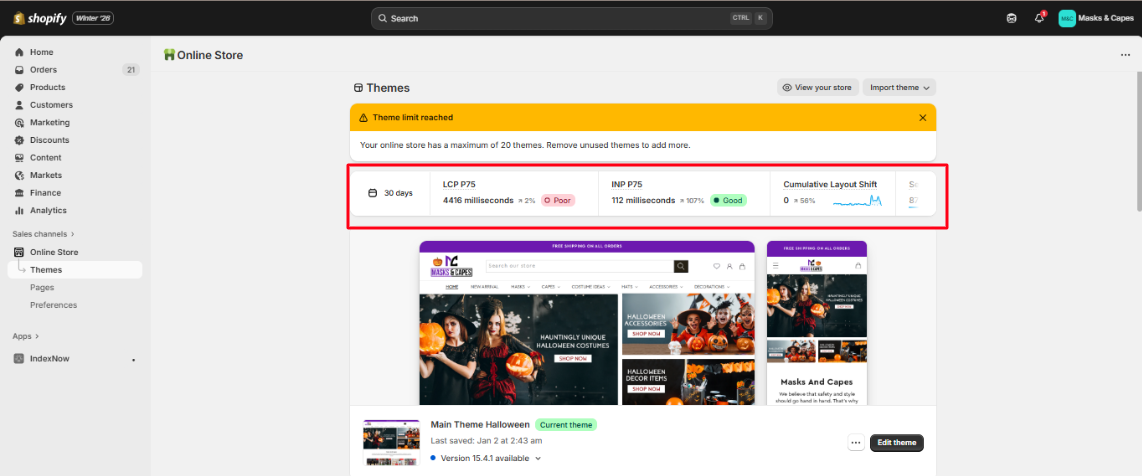Click the Content icon in the sidebar
Screen dimensions: 1142x476
coord(20,157)
